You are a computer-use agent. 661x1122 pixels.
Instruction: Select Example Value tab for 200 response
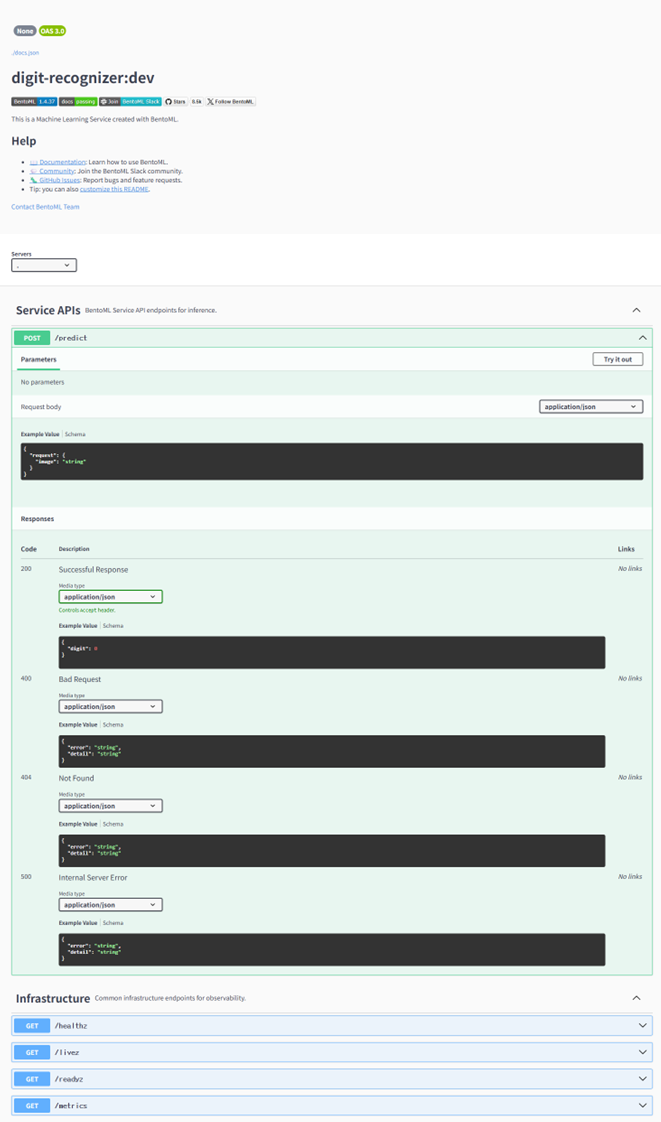click(78, 626)
